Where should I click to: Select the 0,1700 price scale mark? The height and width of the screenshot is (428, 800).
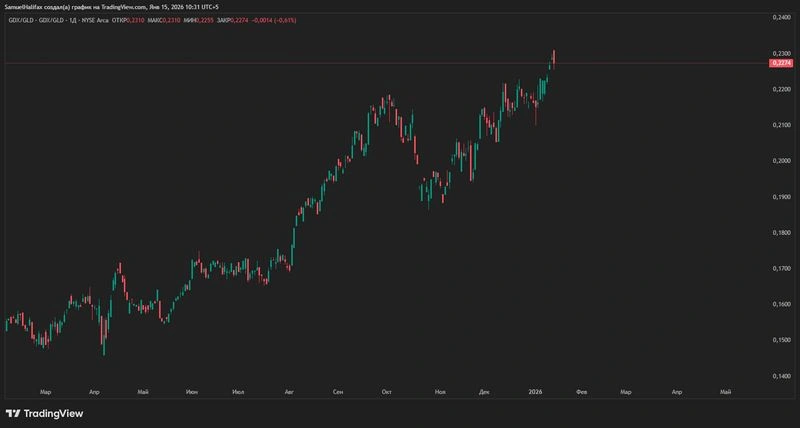(781, 268)
